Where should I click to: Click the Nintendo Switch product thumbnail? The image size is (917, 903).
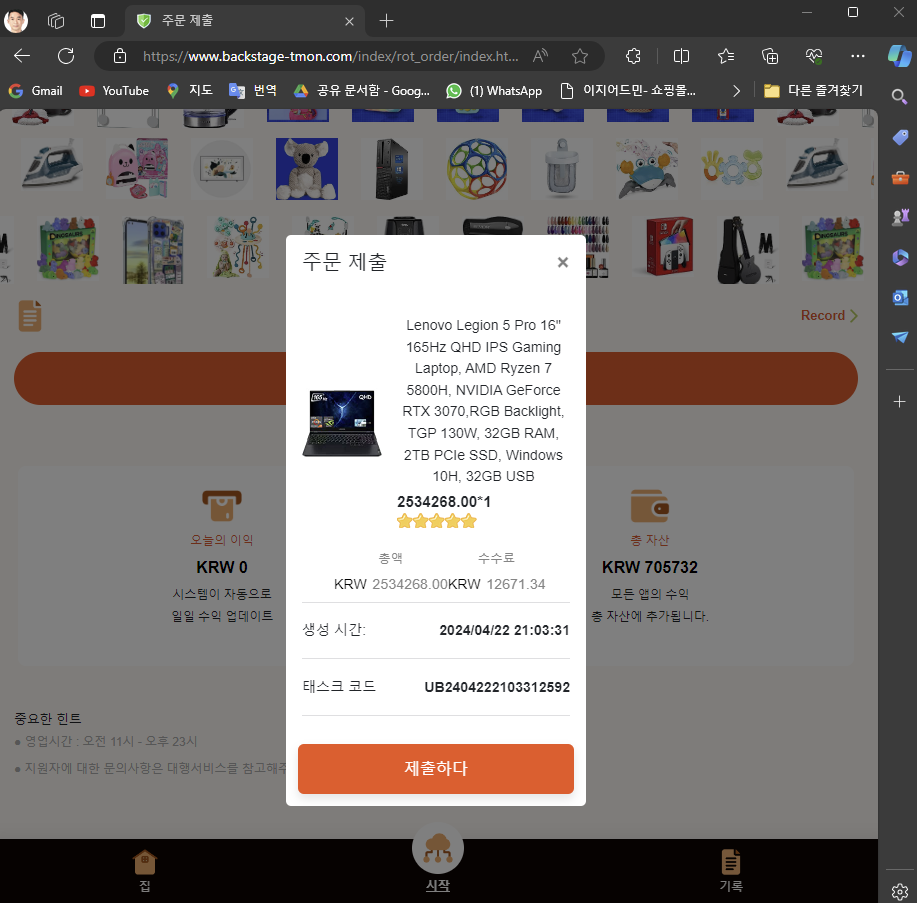(x=670, y=246)
